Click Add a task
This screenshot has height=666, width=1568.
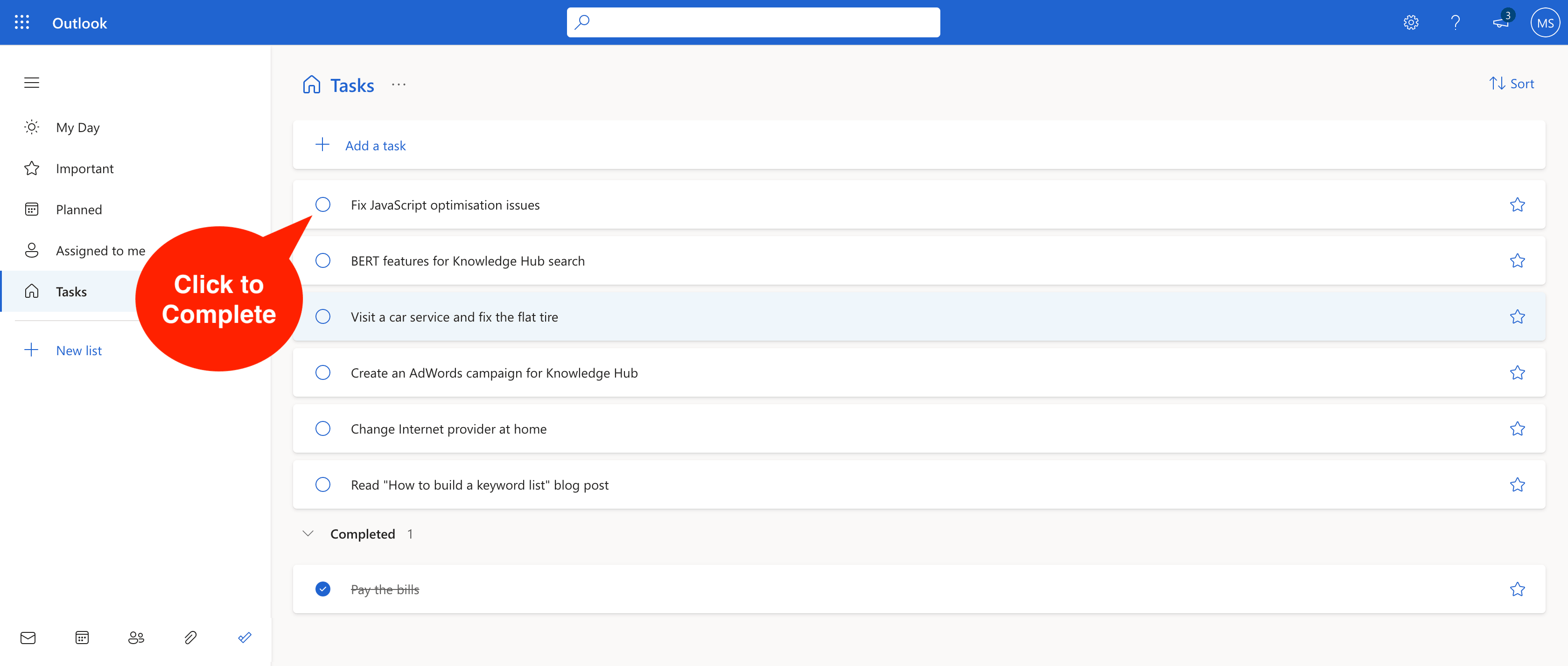click(x=375, y=145)
